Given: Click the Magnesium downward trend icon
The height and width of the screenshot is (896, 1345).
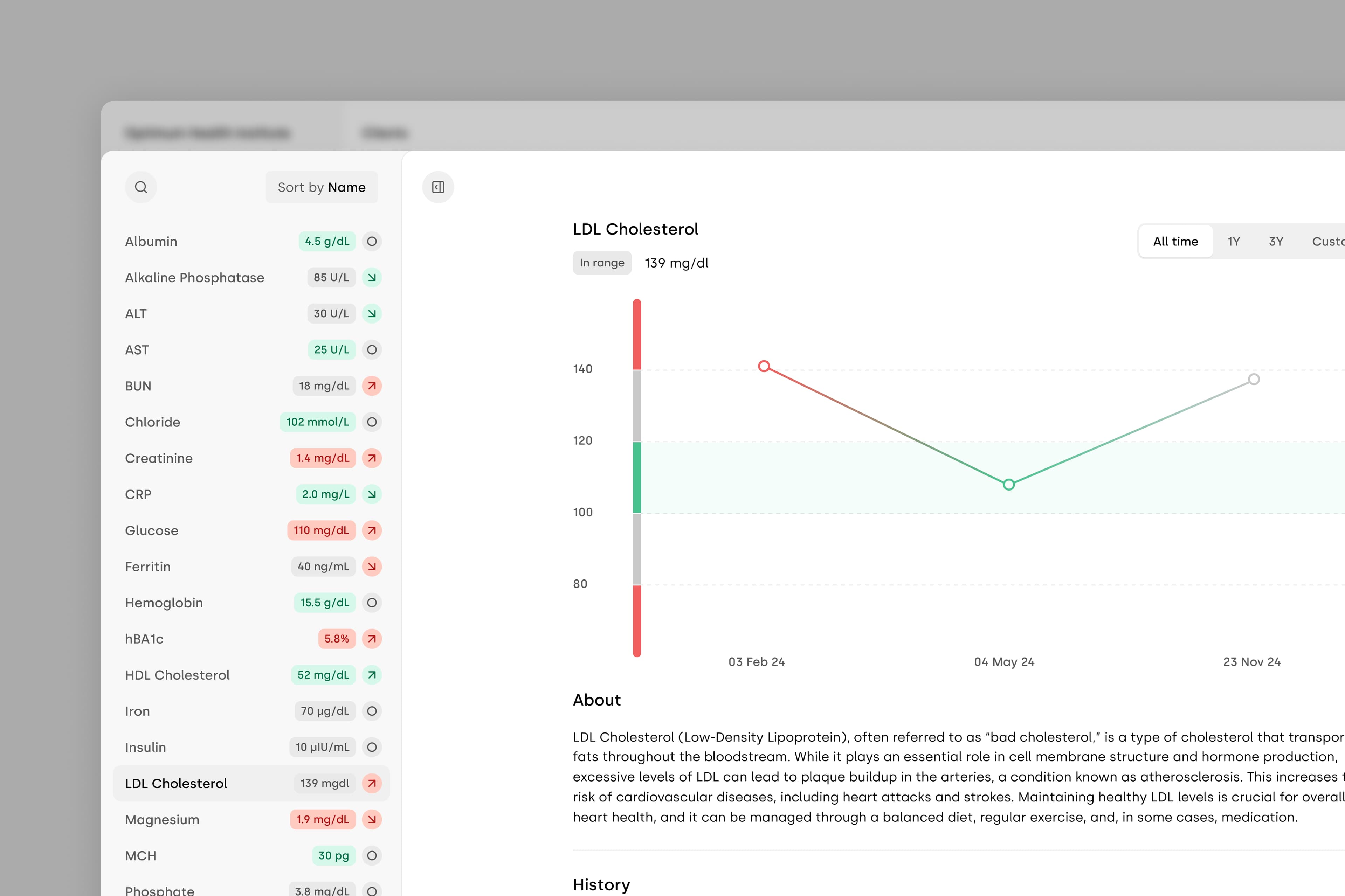Looking at the screenshot, I should tap(372, 819).
